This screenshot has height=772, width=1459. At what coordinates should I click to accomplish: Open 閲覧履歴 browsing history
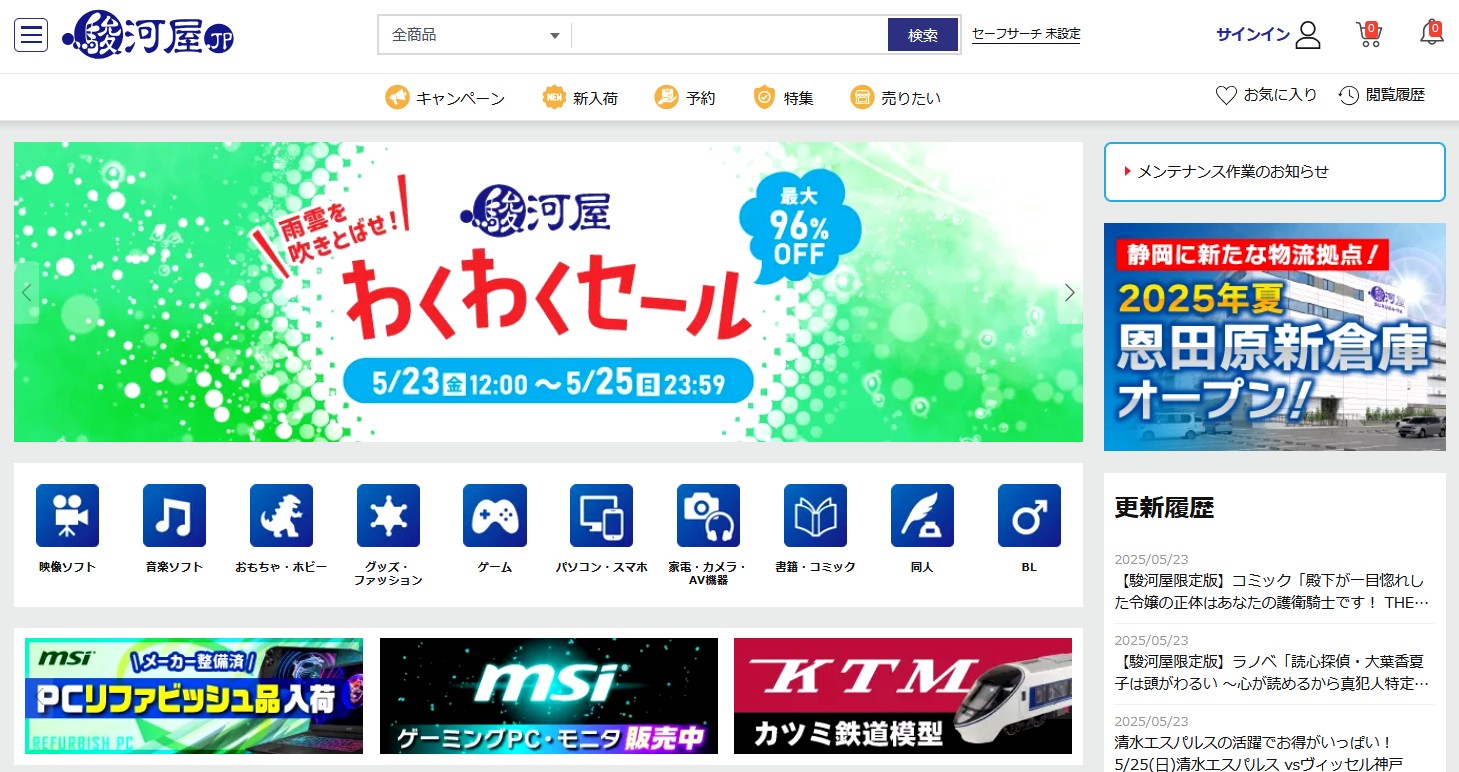1381,95
